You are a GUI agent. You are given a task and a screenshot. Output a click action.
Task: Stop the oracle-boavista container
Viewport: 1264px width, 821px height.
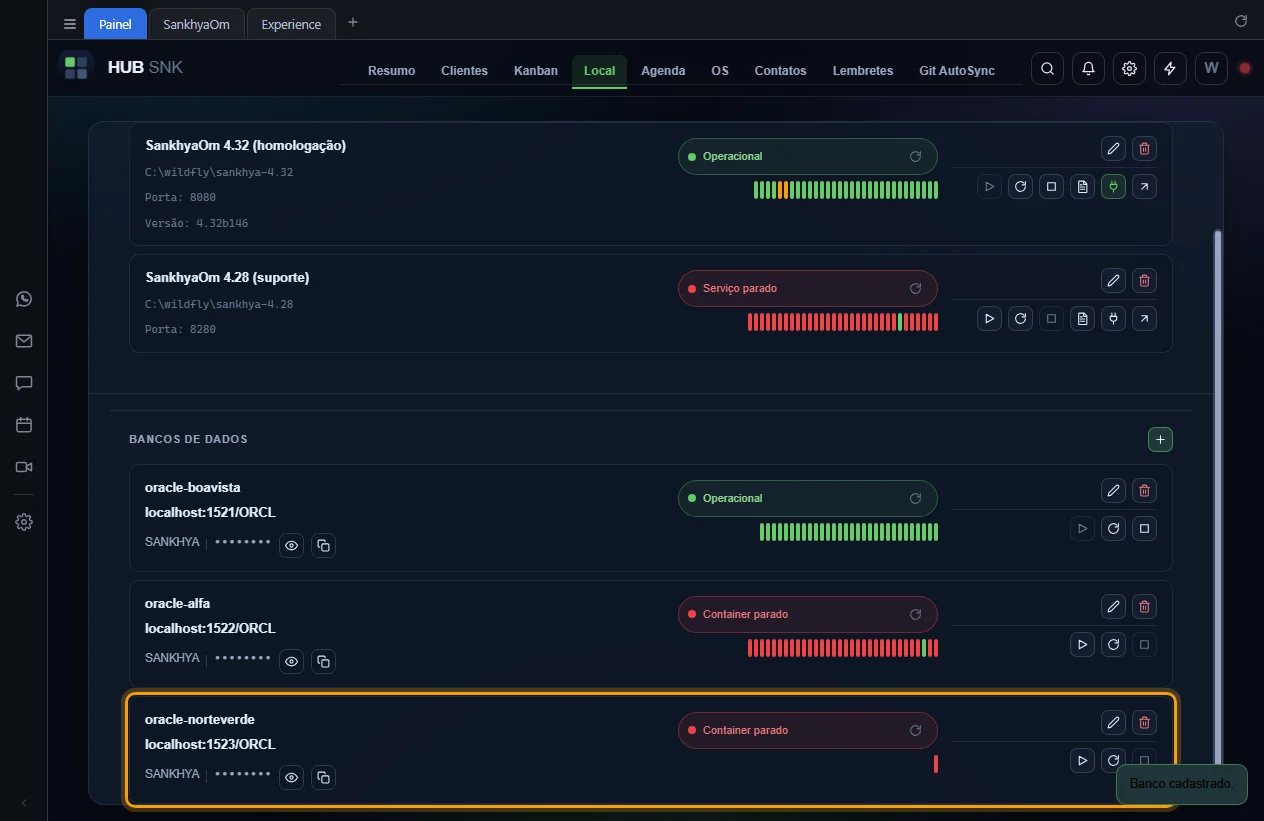(x=1145, y=528)
